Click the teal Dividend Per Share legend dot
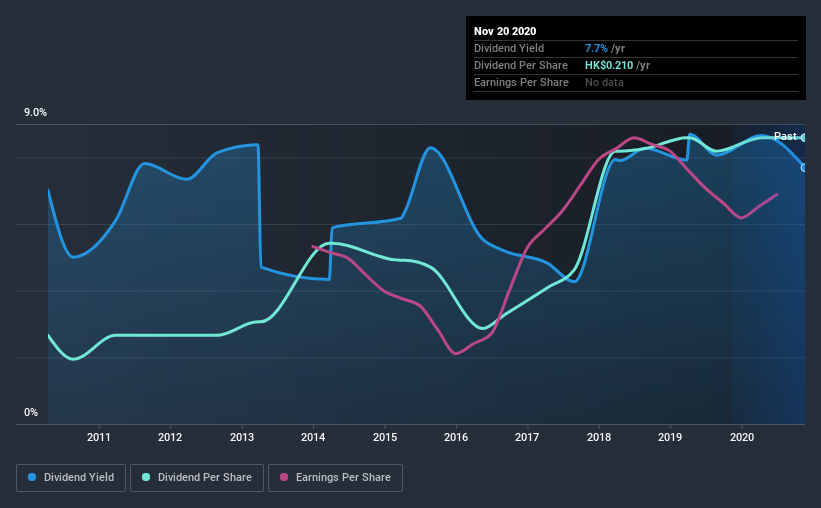Screen dimensions: 821x508 point(146,477)
